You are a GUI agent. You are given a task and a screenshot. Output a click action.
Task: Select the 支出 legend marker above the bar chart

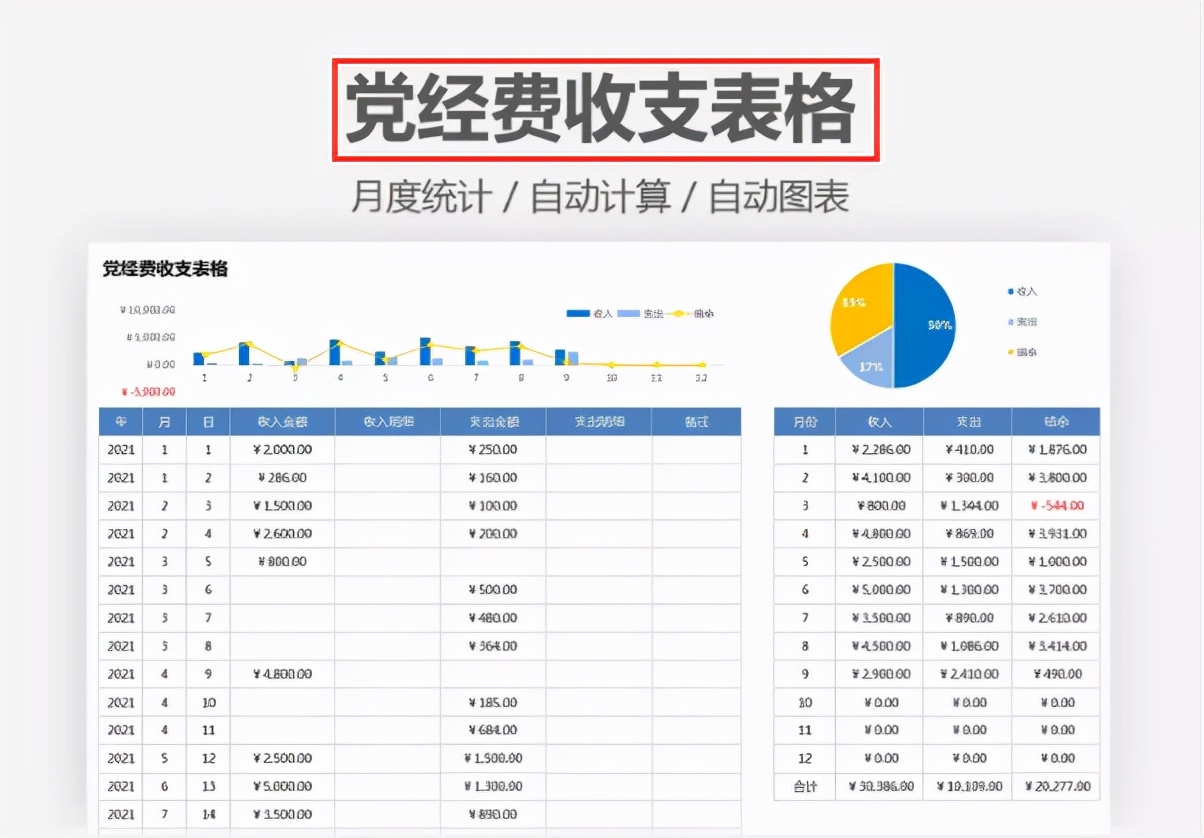coord(629,312)
